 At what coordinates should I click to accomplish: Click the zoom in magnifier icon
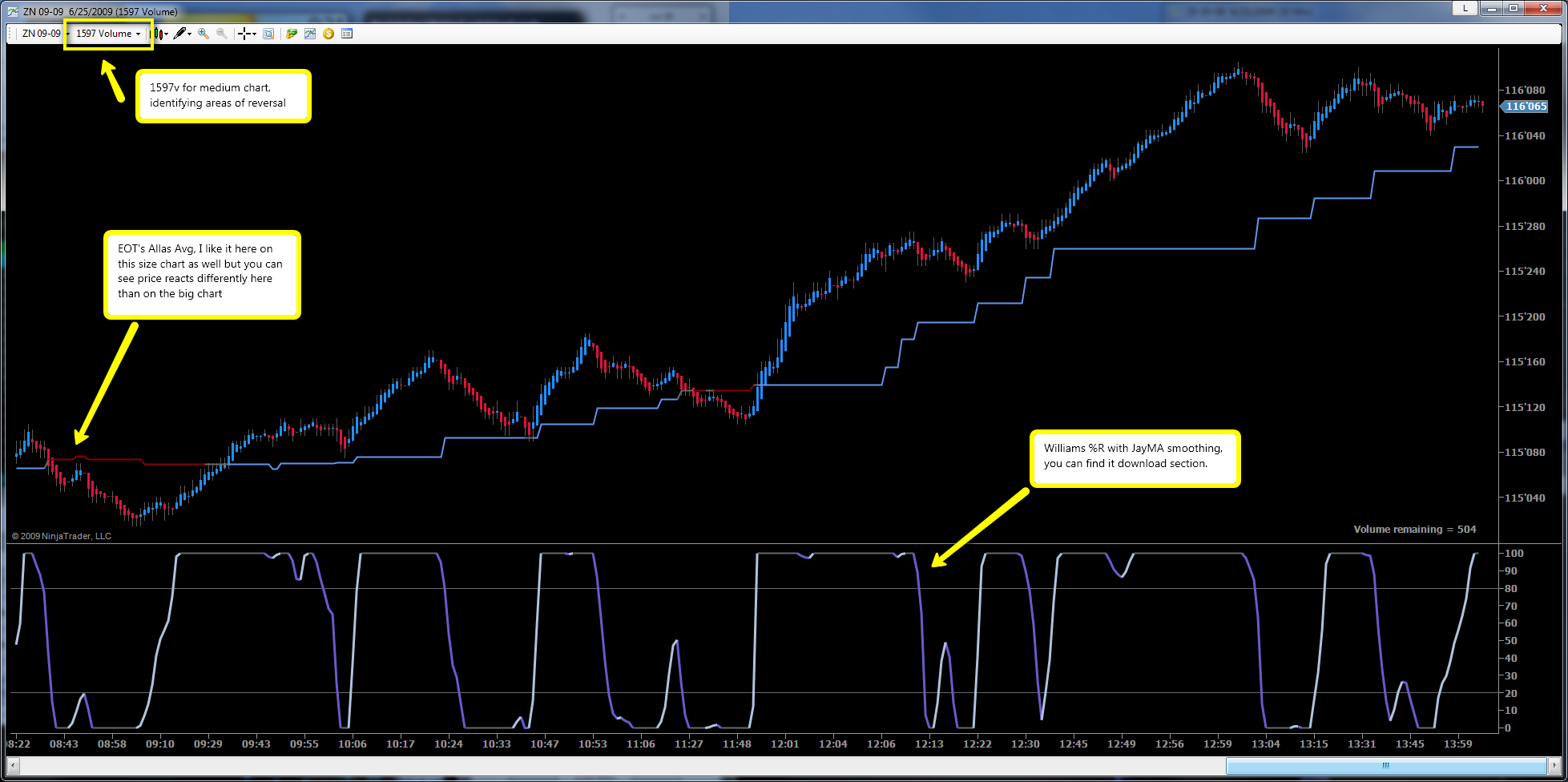coord(204,34)
